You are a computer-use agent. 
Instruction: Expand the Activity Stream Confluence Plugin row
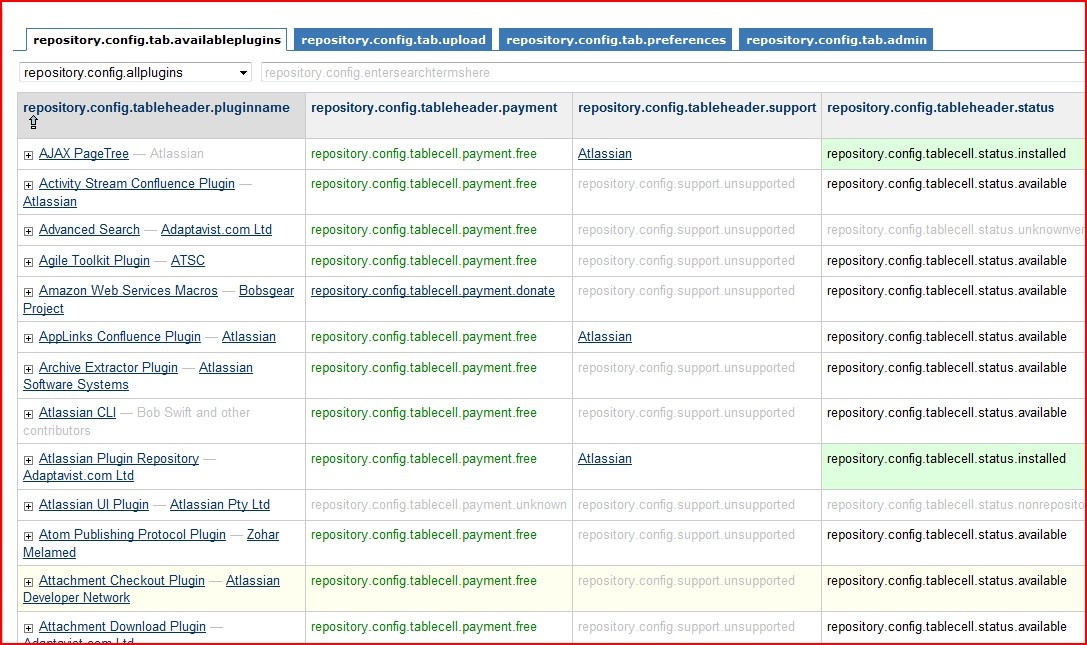coord(28,185)
